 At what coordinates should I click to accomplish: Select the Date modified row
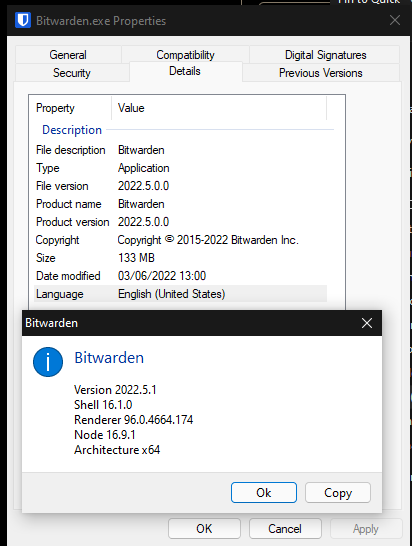[180, 276]
